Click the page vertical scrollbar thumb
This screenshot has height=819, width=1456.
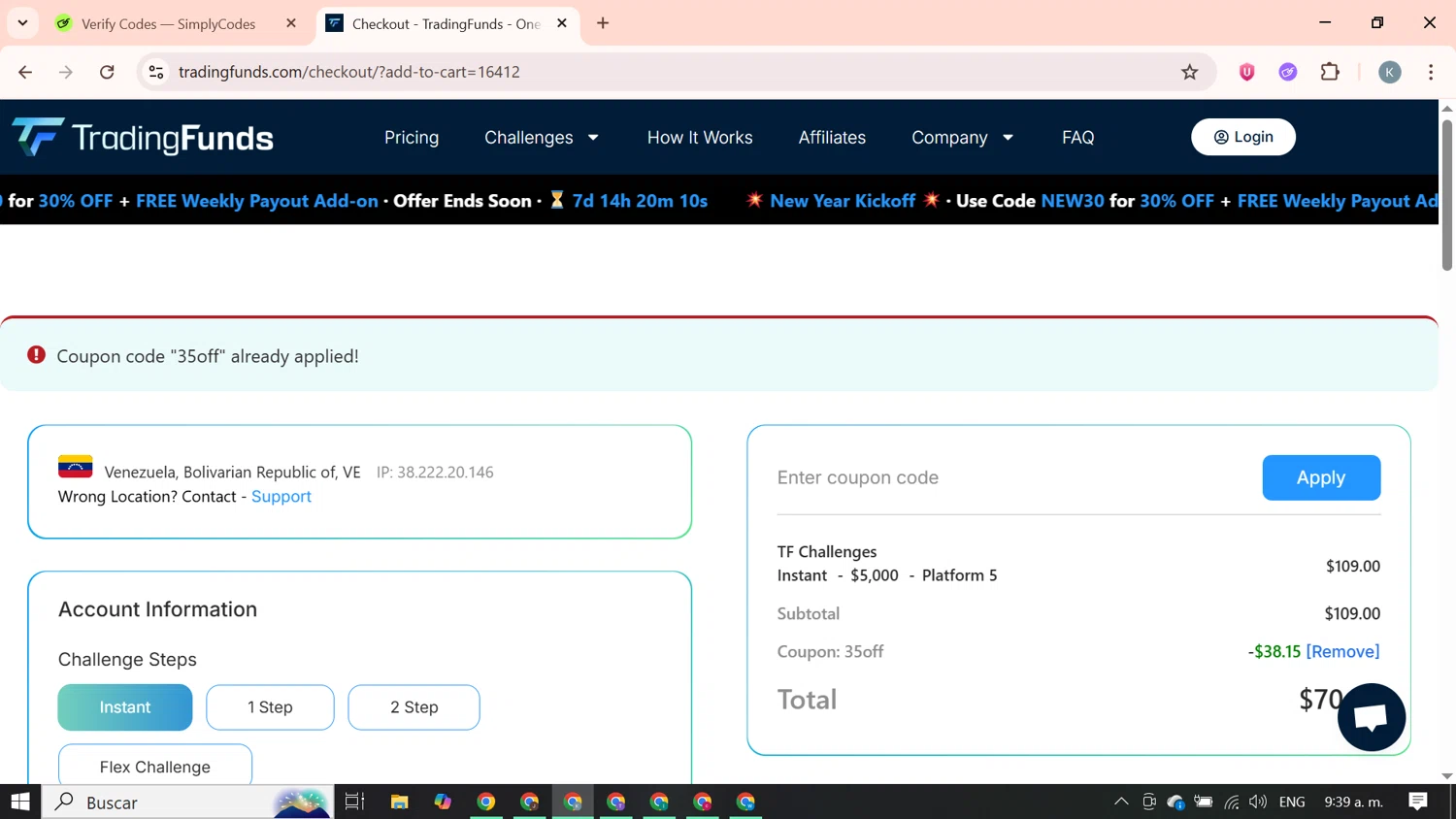(x=1447, y=194)
